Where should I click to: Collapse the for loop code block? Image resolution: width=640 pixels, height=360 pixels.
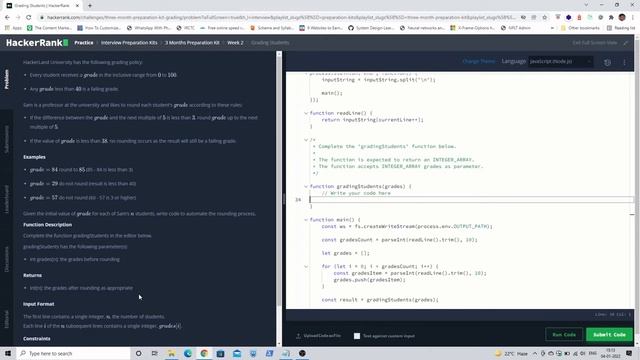[306, 267]
